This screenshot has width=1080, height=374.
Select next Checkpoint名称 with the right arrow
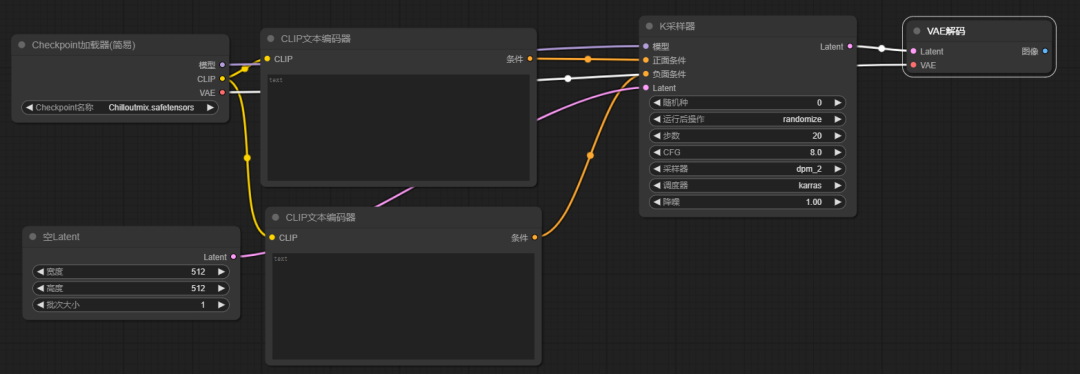point(210,107)
